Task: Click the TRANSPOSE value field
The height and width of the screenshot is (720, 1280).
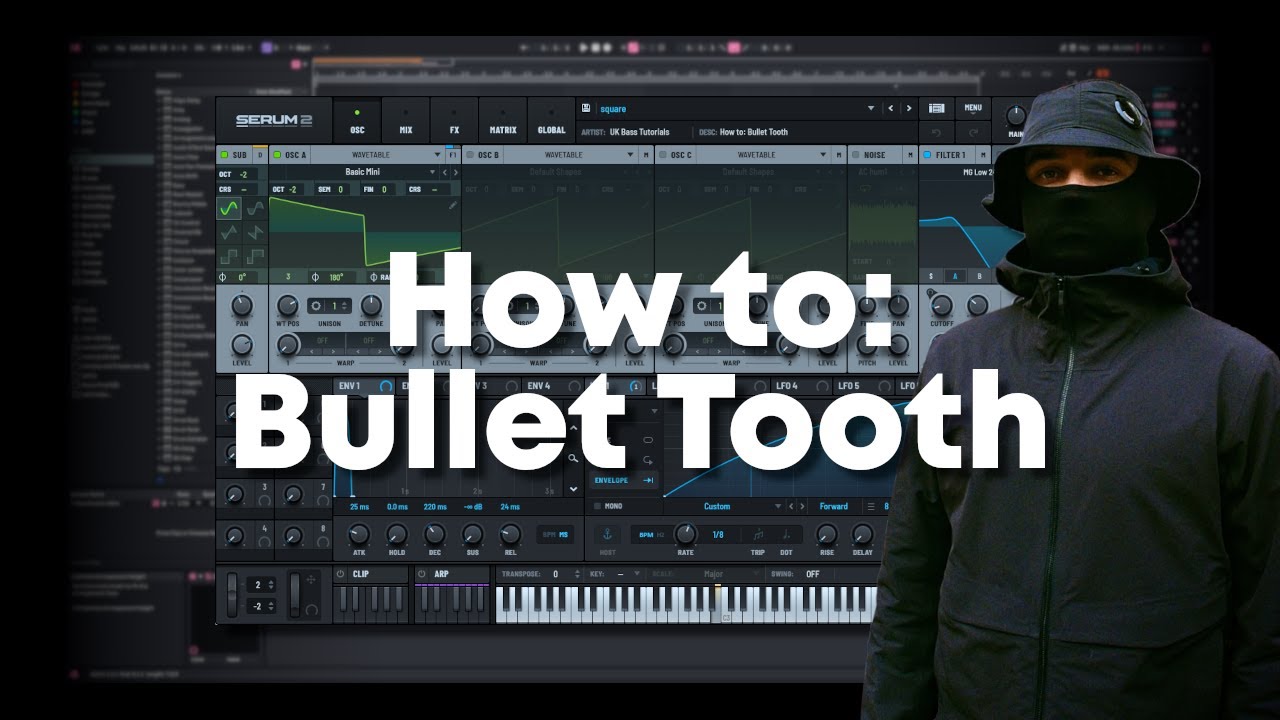Action: coord(554,574)
